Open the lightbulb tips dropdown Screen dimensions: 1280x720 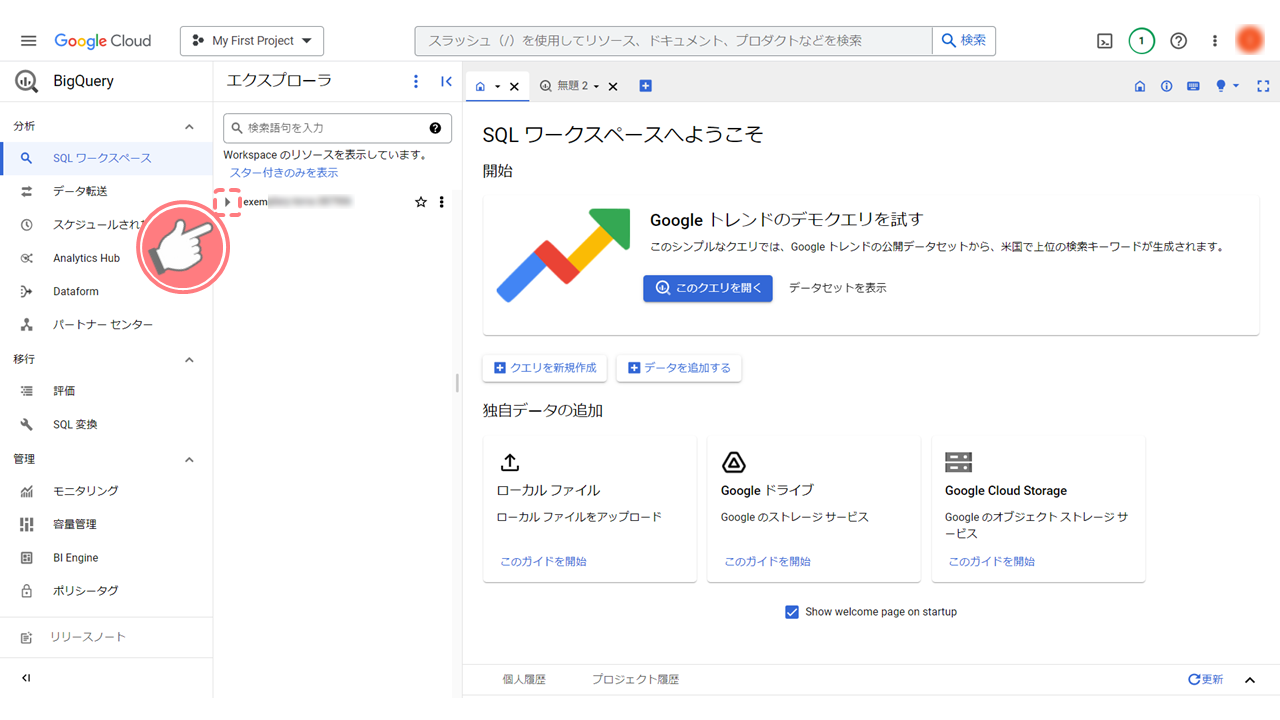(x=1227, y=86)
